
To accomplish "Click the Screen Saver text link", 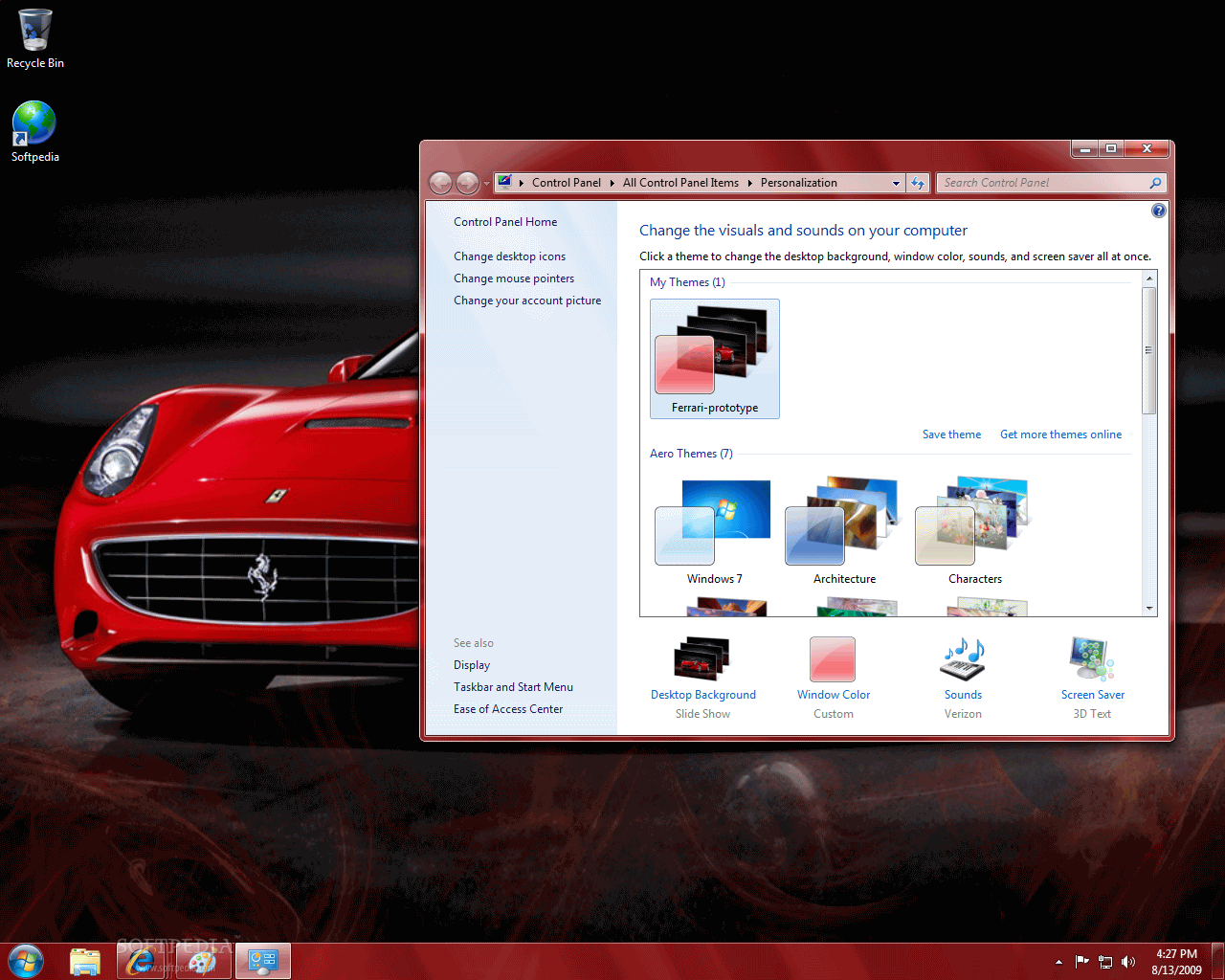I will tap(1093, 695).
